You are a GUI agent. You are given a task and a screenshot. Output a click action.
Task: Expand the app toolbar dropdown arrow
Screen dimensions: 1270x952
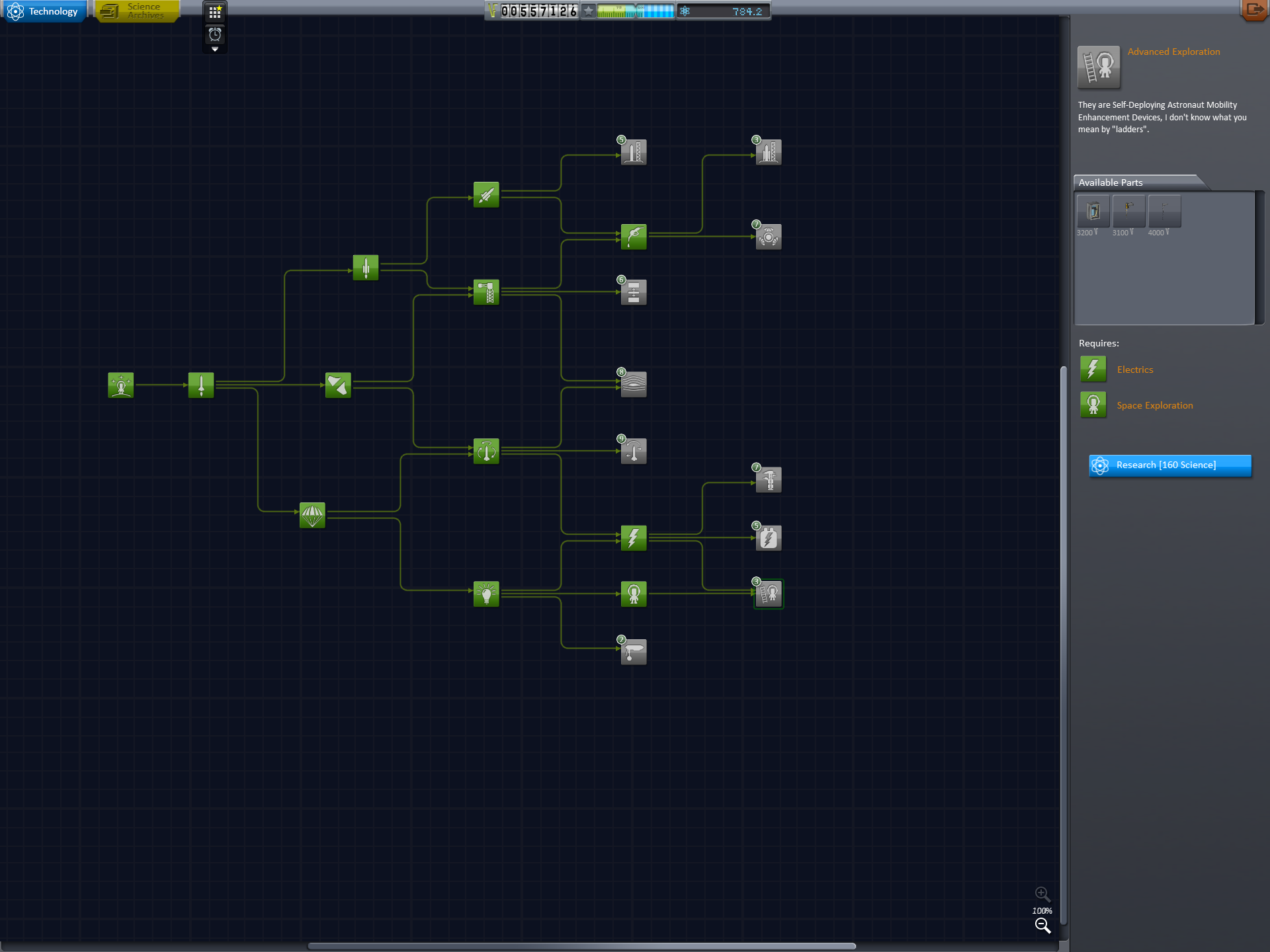click(215, 49)
